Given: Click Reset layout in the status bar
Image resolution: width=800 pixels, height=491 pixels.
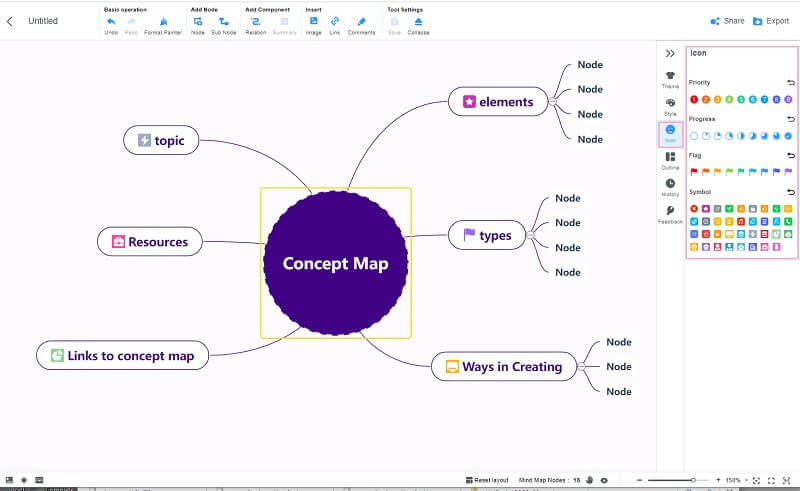Looking at the screenshot, I should pyautogui.click(x=487, y=480).
